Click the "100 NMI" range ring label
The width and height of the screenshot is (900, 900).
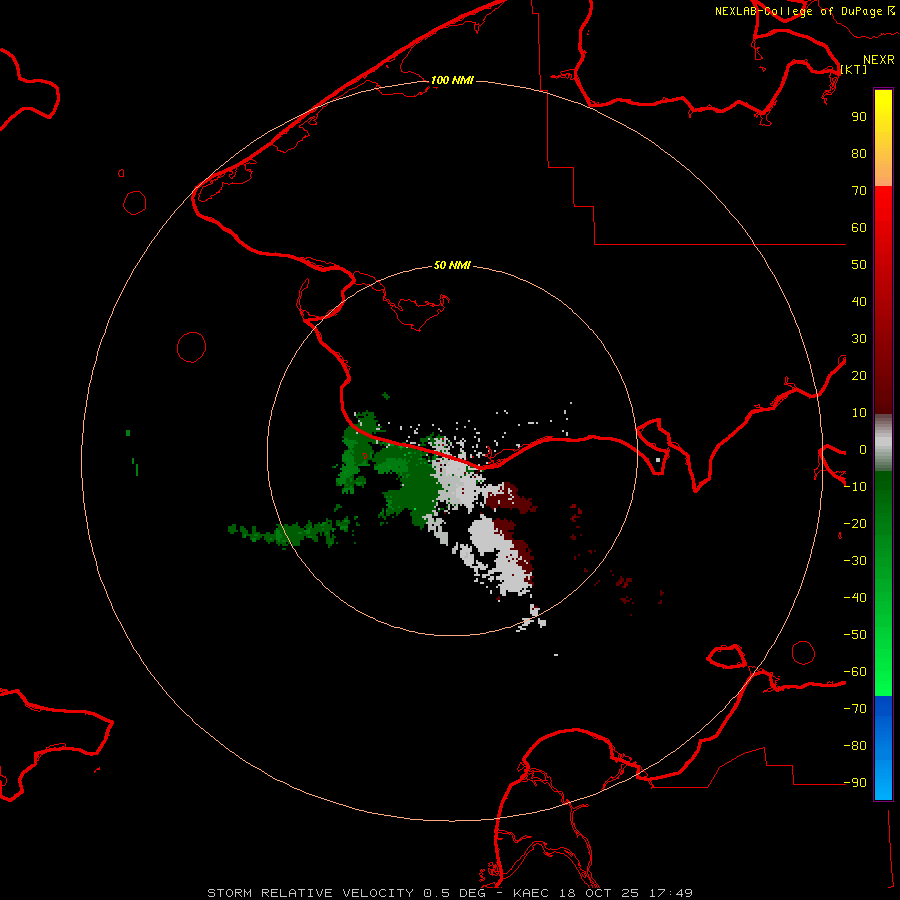coord(452,80)
